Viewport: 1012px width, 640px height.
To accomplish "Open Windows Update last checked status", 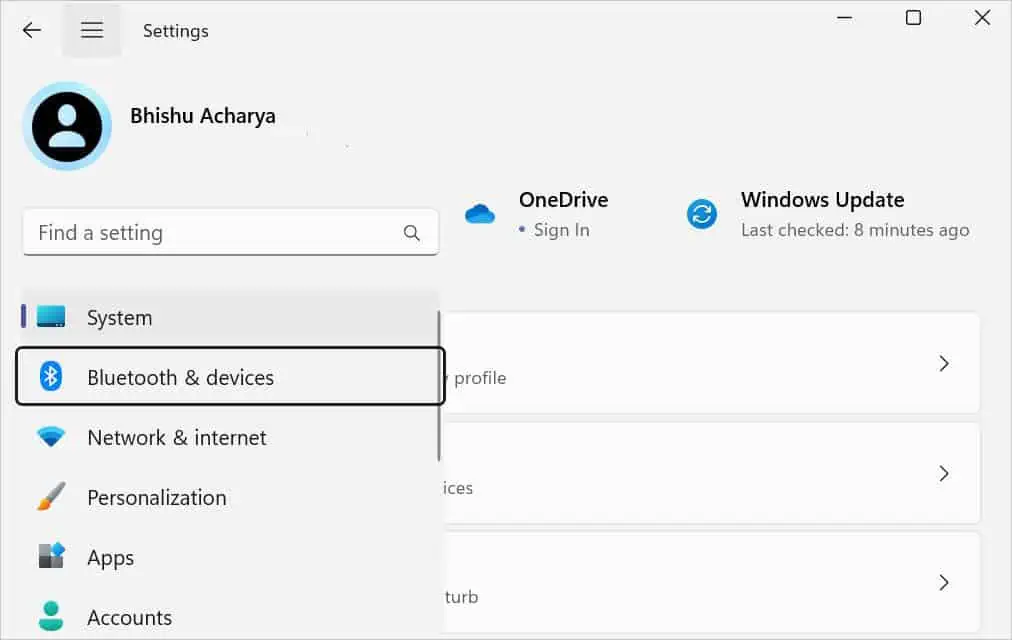I will pyautogui.click(x=854, y=230).
